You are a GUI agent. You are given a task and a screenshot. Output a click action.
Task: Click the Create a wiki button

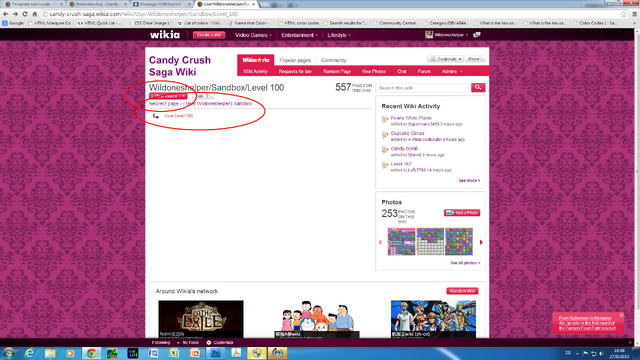point(209,35)
